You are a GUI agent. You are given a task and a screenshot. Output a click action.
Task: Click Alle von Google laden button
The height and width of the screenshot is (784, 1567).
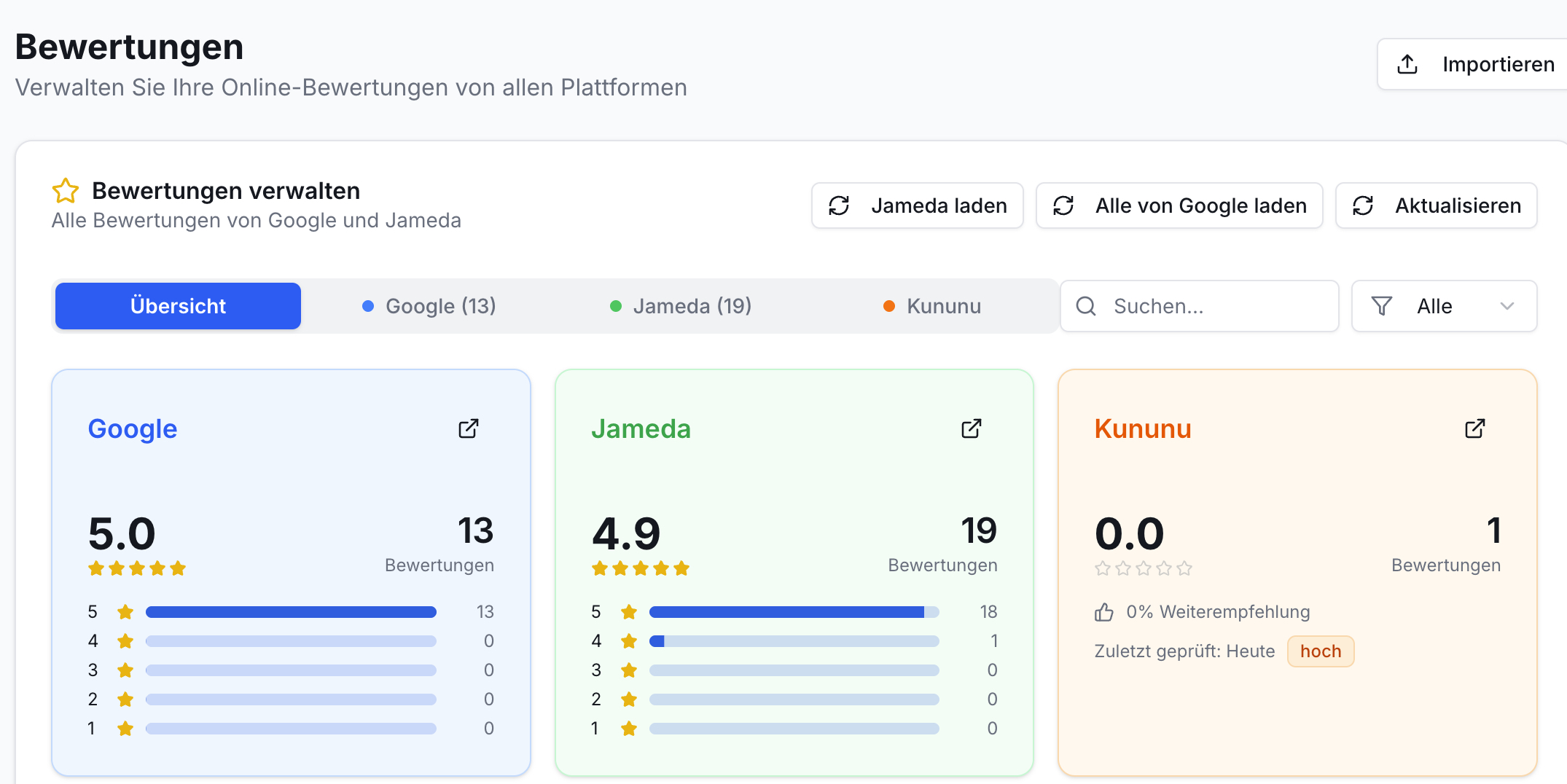pos(1179,205)
